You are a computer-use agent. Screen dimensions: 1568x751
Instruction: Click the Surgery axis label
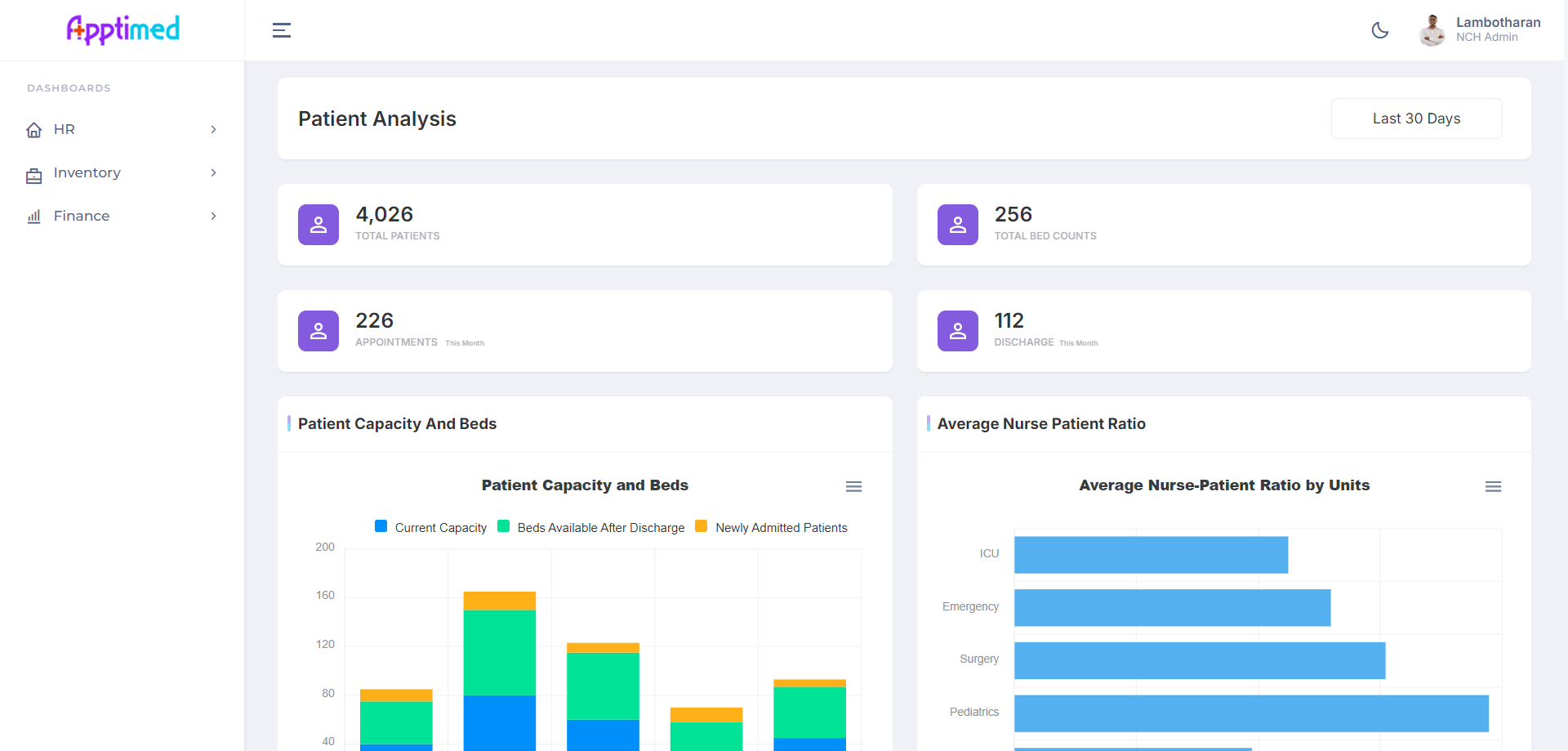pos(979,659)
